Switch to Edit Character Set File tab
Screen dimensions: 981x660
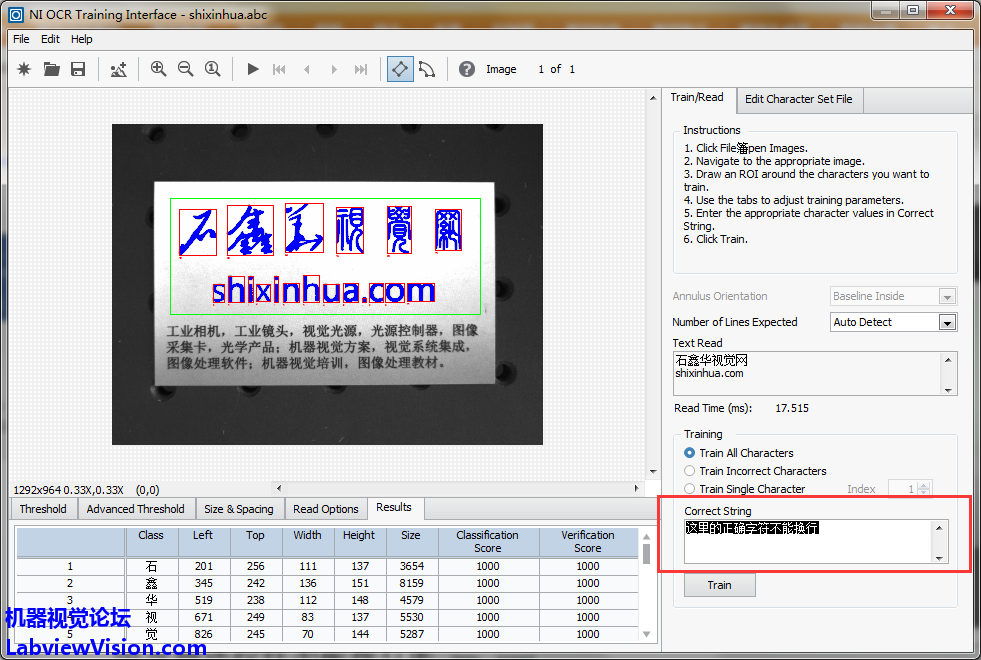798,99
